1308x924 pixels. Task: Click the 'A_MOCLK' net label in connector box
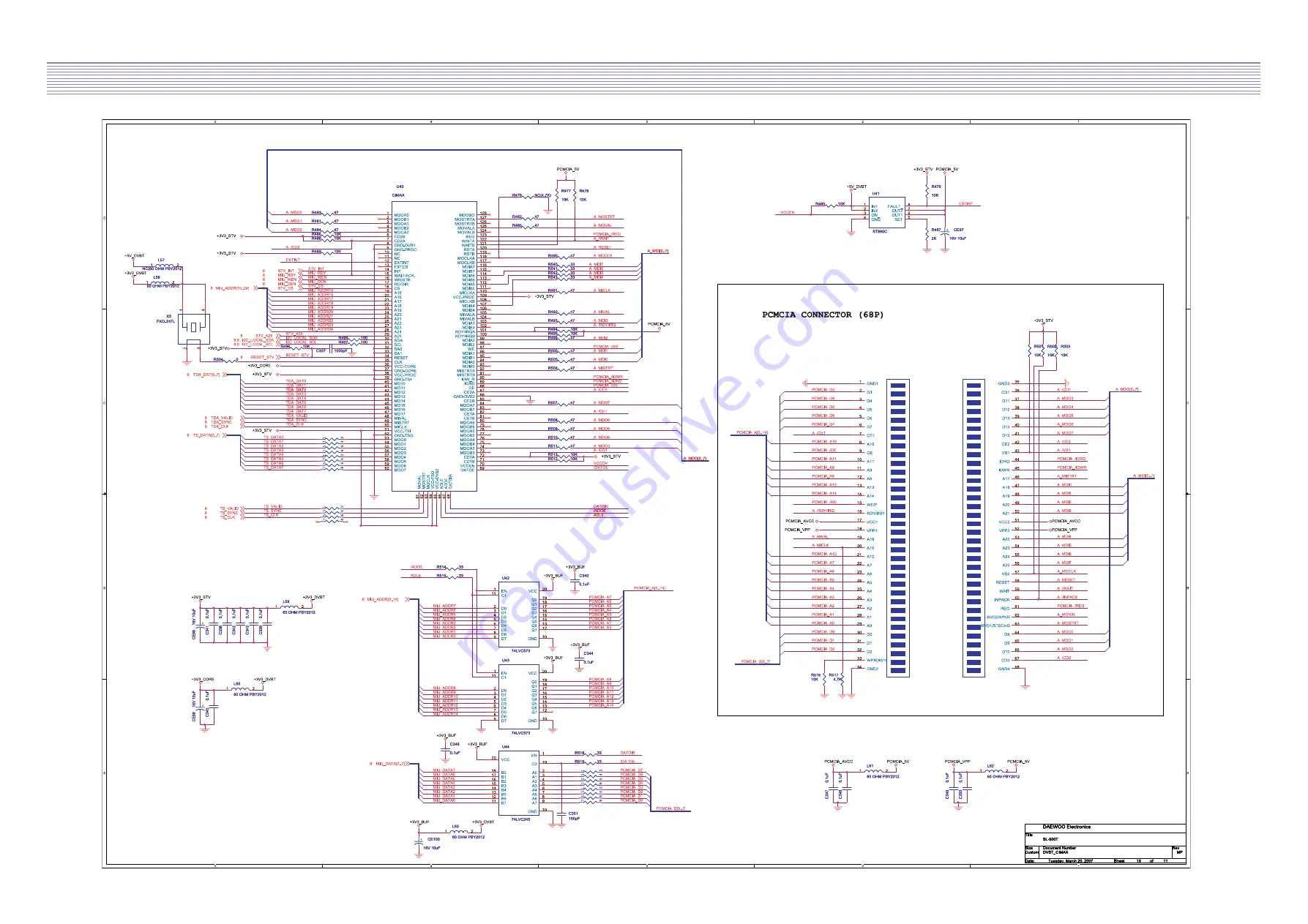(x=1066, y=571)
